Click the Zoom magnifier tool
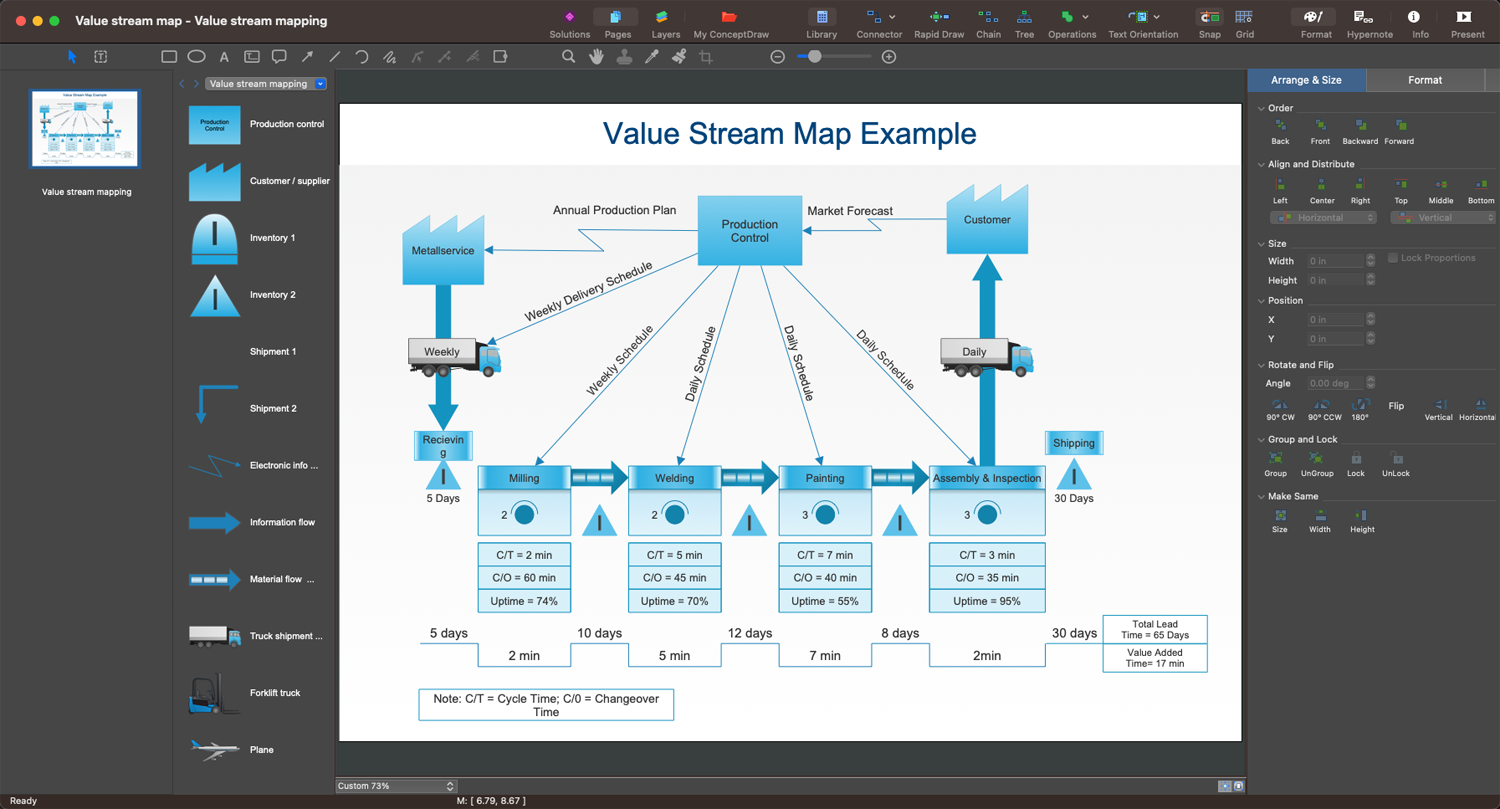The image size is (1500, 809). [x=568, y=57]
